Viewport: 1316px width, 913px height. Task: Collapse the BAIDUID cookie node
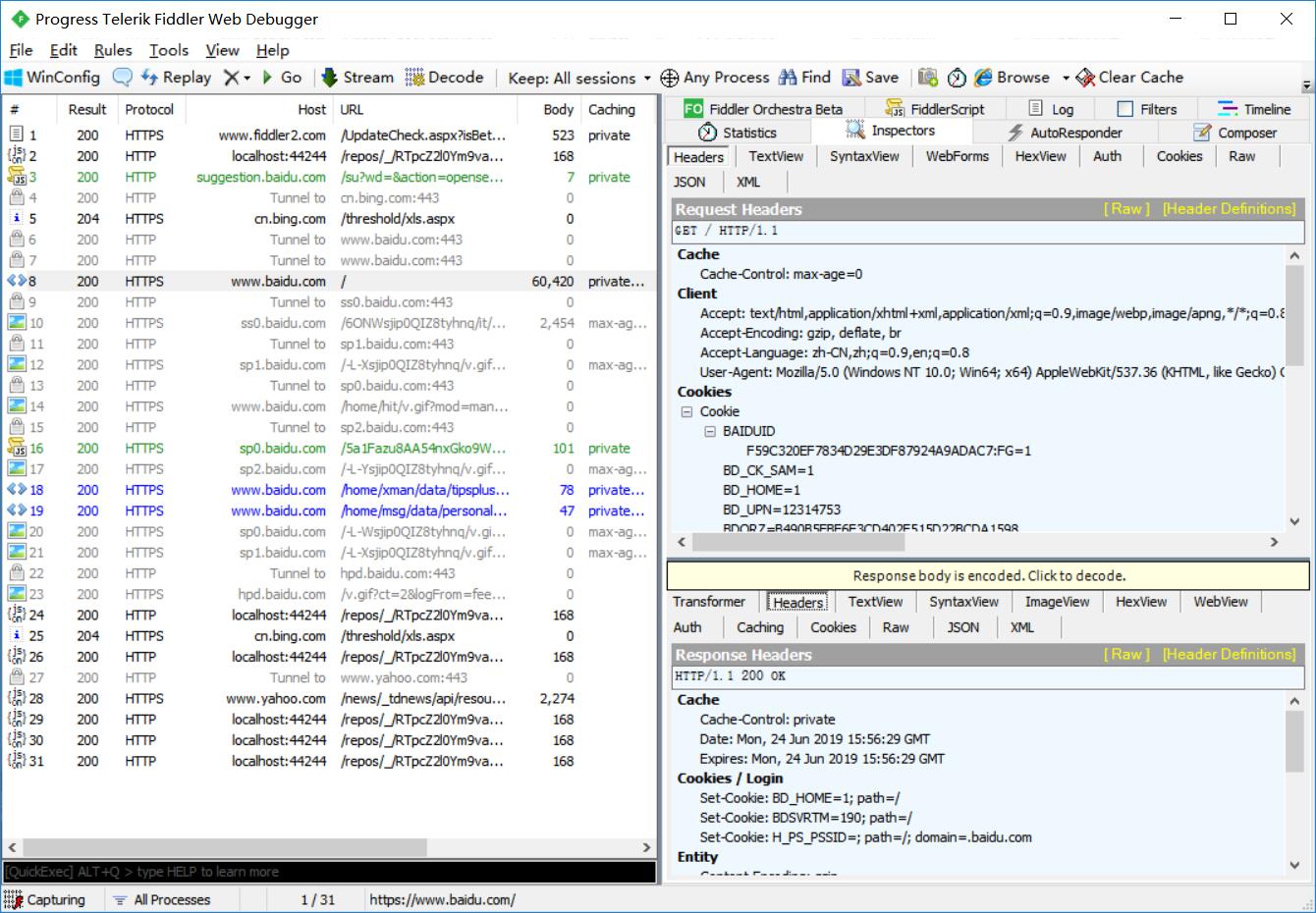(709, 431)
